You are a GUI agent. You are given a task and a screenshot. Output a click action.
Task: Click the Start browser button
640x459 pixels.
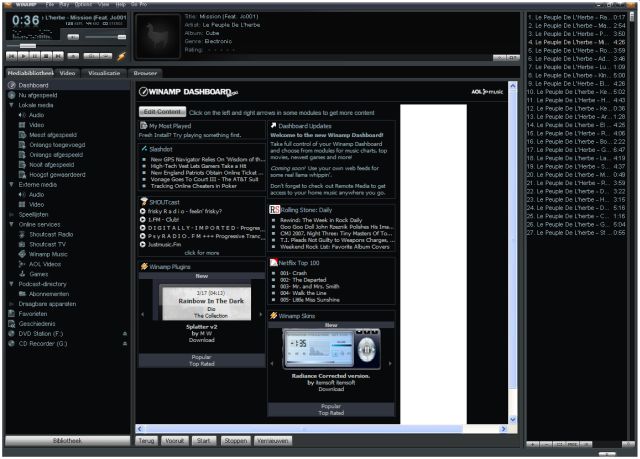[203, 441]
